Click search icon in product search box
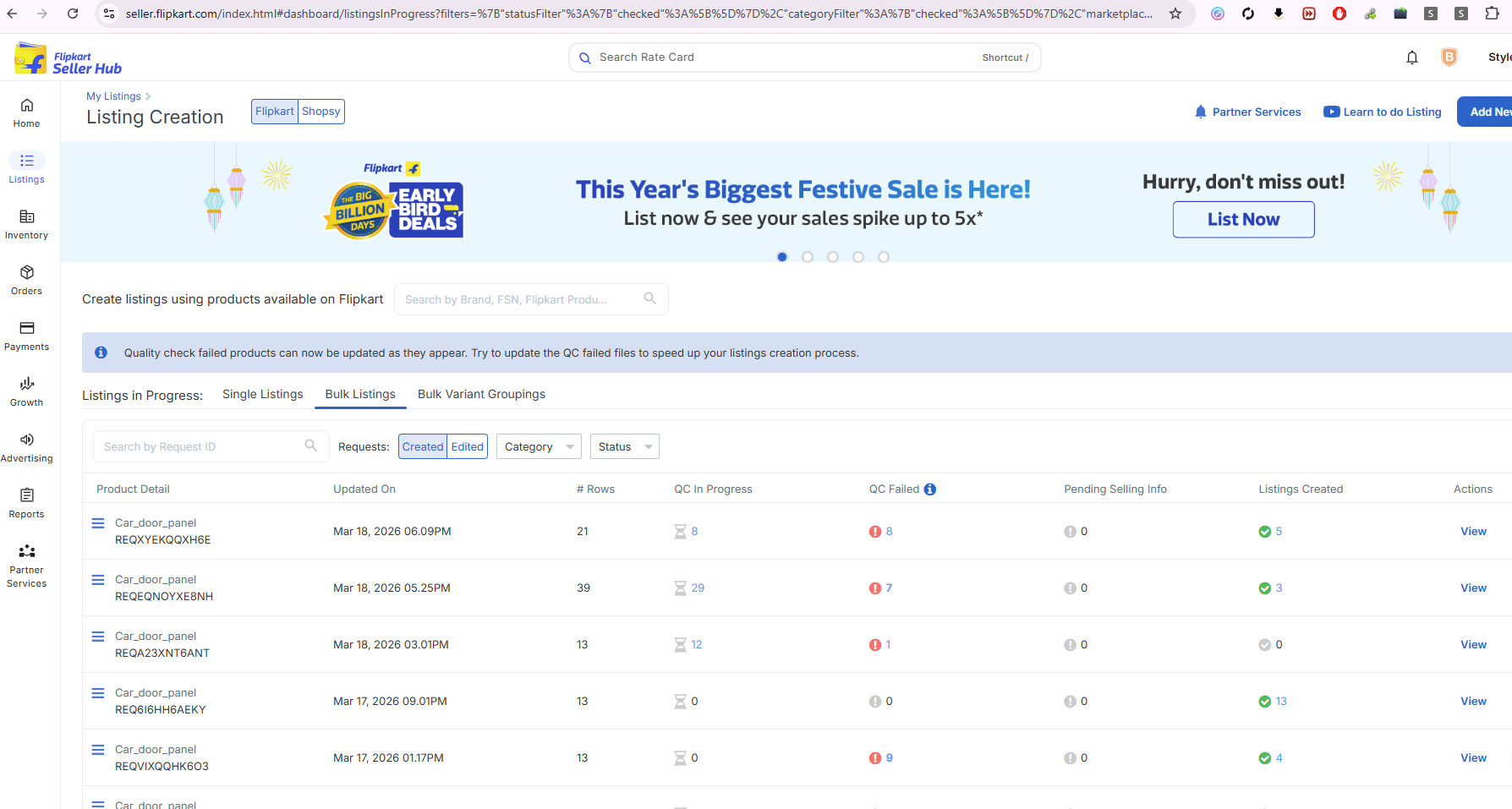Viewport: 1512px width, 809px height. [649, 298]
